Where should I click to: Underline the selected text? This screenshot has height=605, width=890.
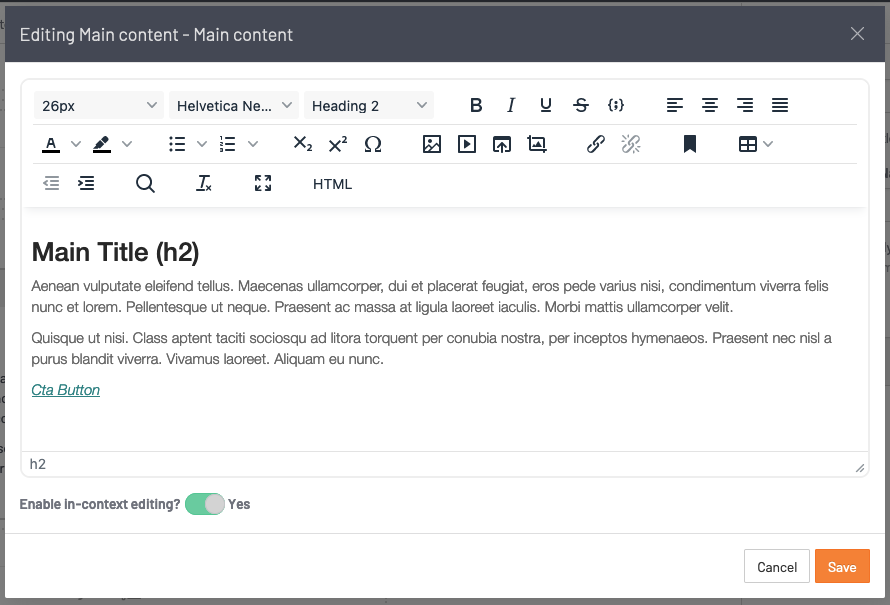[545, 105]
